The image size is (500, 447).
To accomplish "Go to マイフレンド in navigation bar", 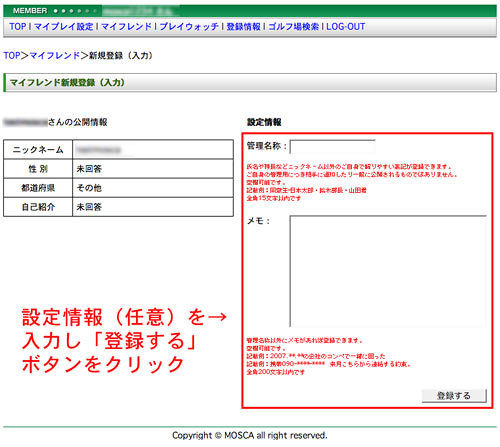I will pyautogui.click(x=126, y=27).
